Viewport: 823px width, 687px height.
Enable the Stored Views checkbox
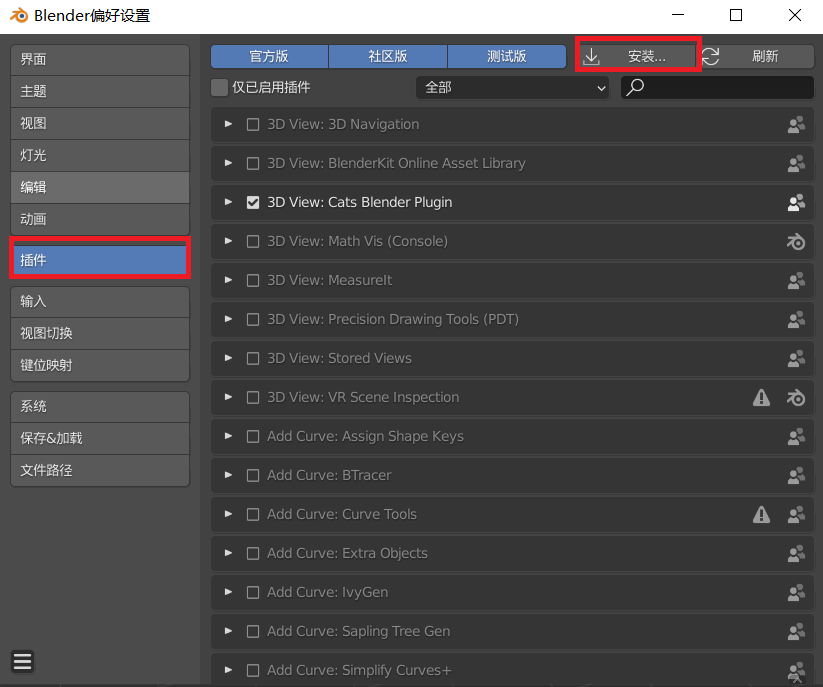coord(253,358)
